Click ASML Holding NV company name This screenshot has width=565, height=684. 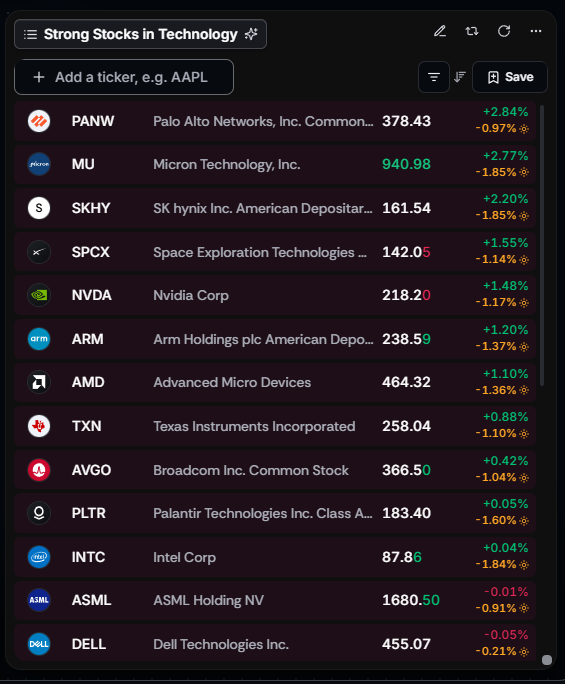pos(208,600)
